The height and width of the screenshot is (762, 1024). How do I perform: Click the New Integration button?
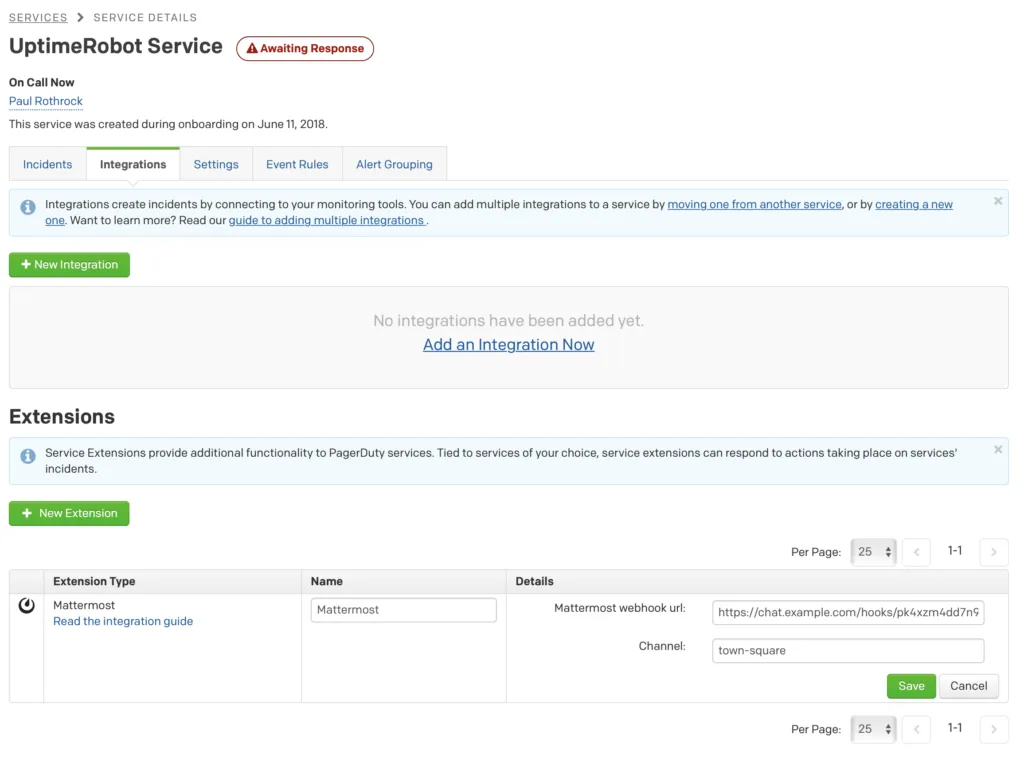pos(69,265)
